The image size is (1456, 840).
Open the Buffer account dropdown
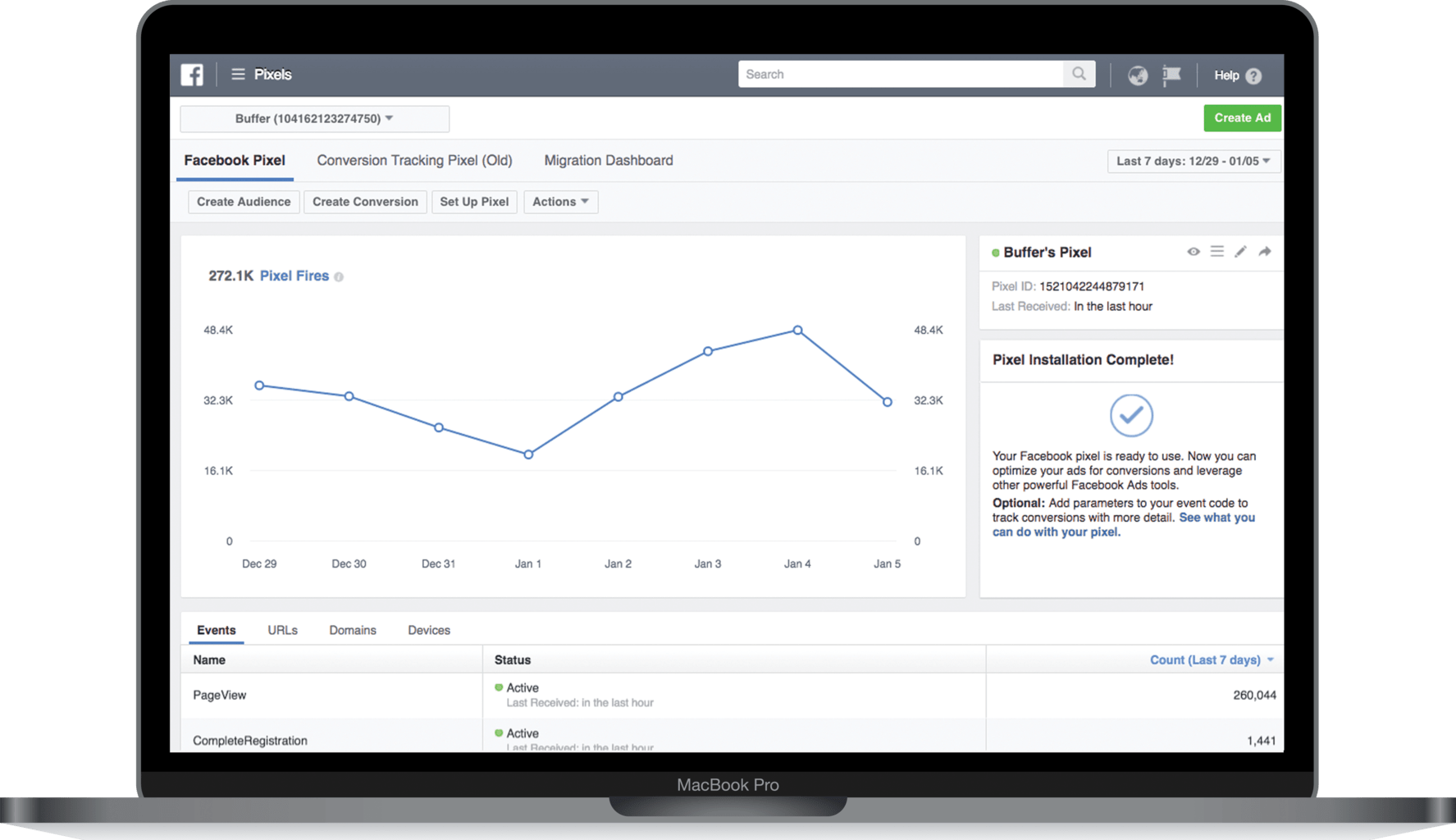(314, 119)
